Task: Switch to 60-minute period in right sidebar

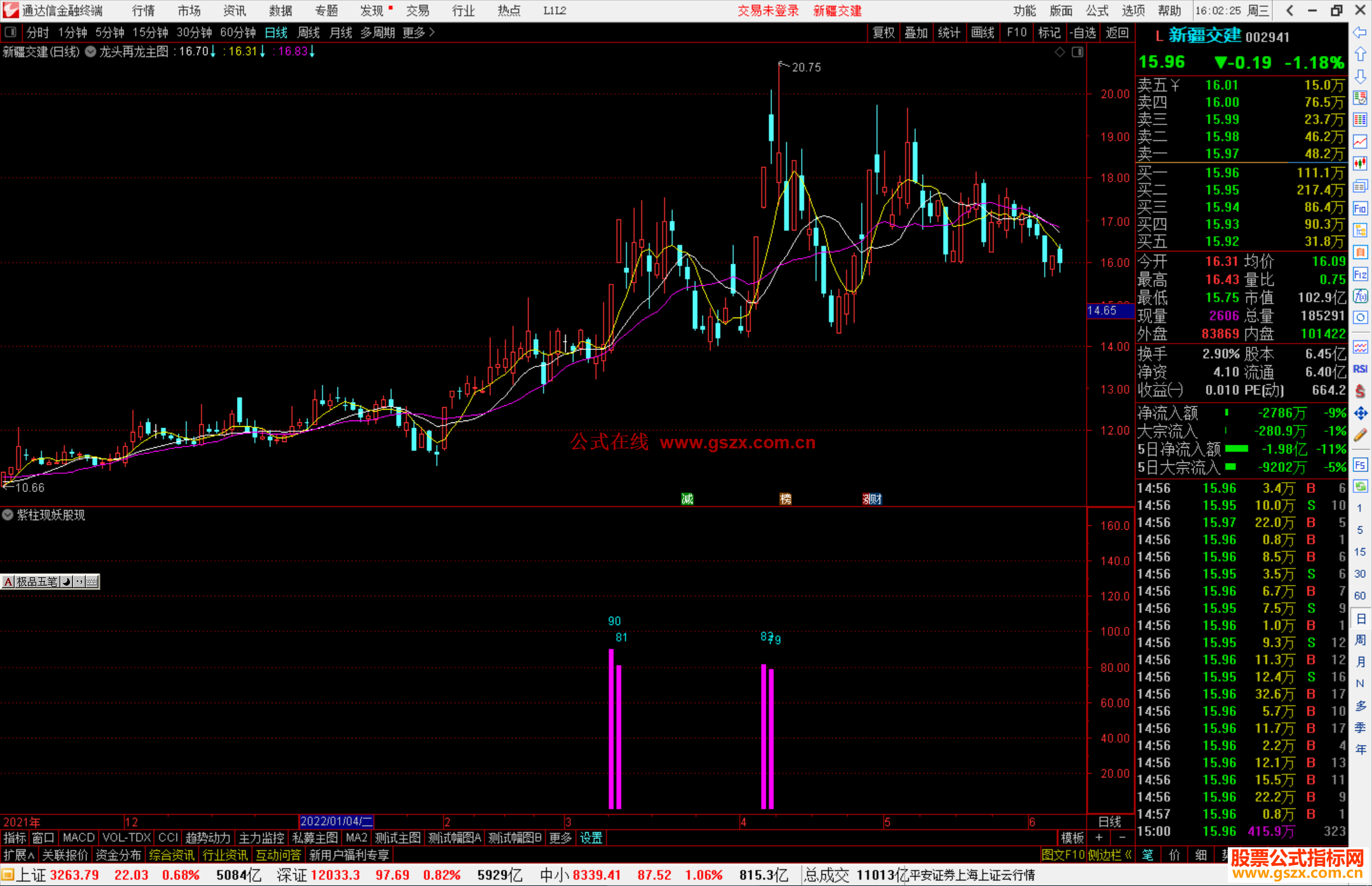Action: [x=1360, y=596]
